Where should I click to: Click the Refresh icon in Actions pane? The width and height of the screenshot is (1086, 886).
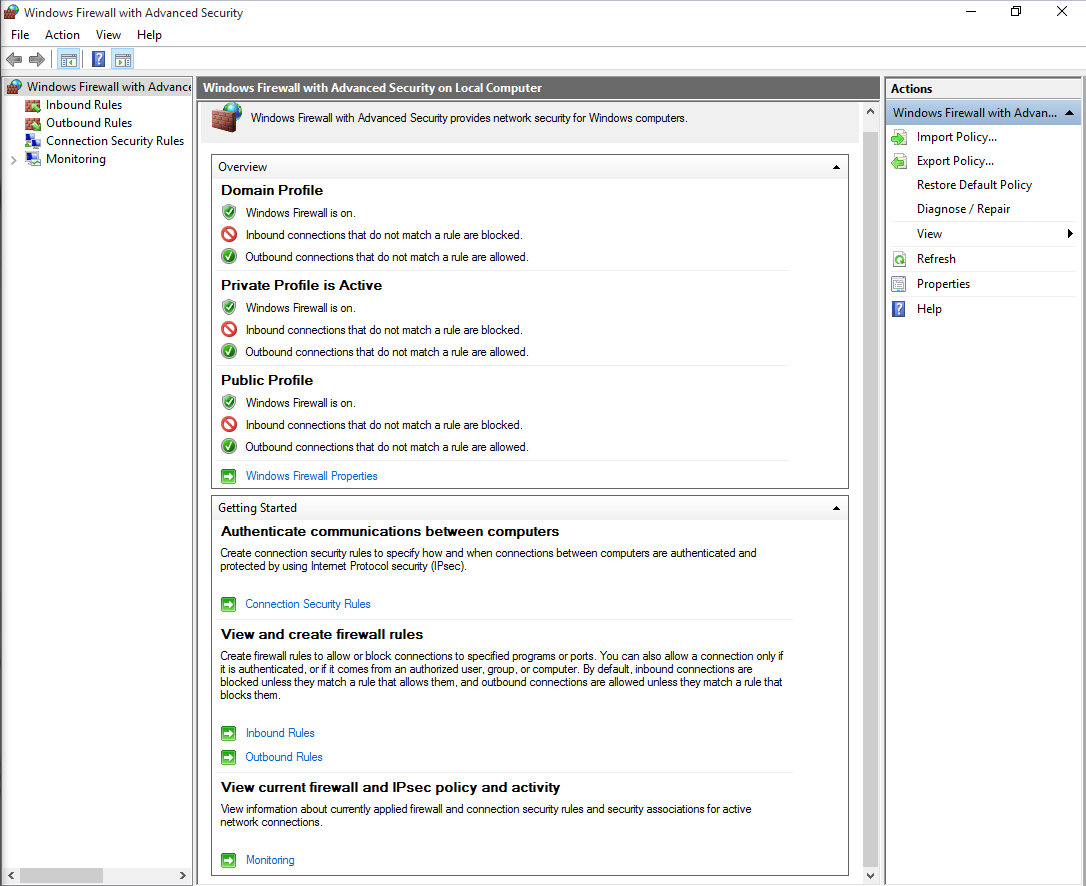coord(899,259)
